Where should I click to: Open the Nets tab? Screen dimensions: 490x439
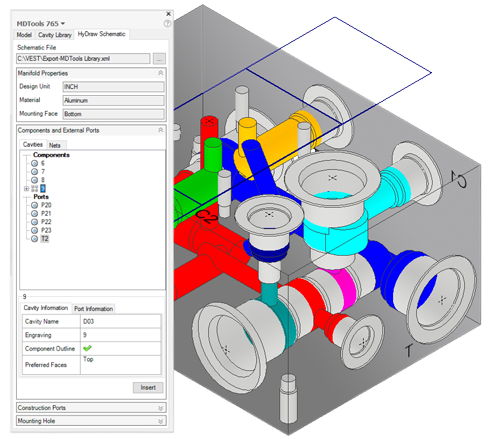click(55, 145)
